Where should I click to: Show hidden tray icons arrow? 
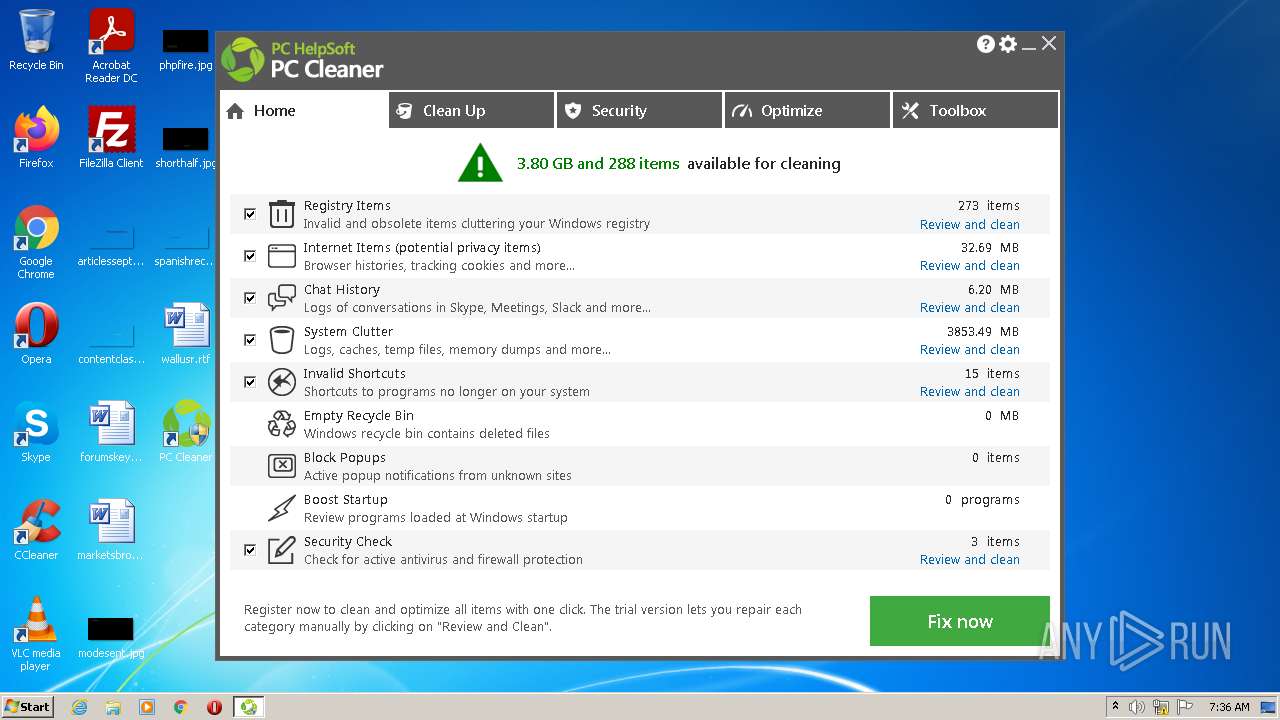coord(1115,707)
